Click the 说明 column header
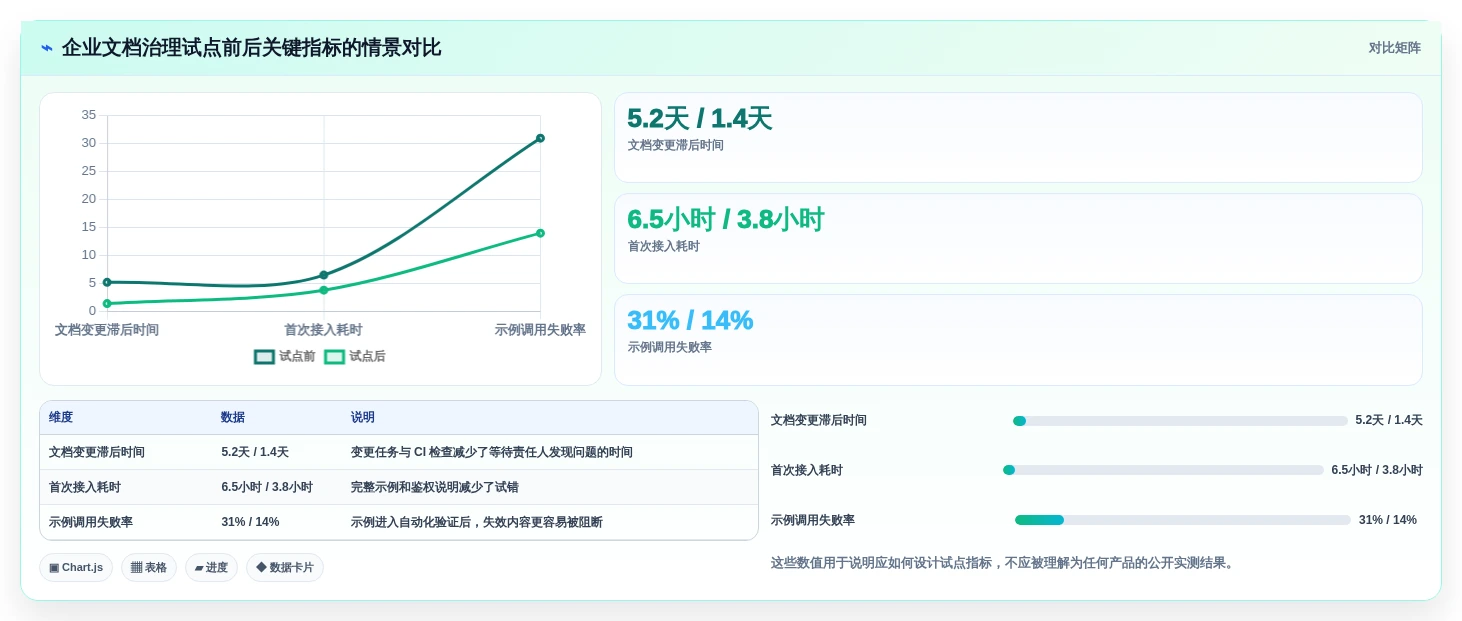Viewport: 1462px width, 621px height. tap(363, 418)
